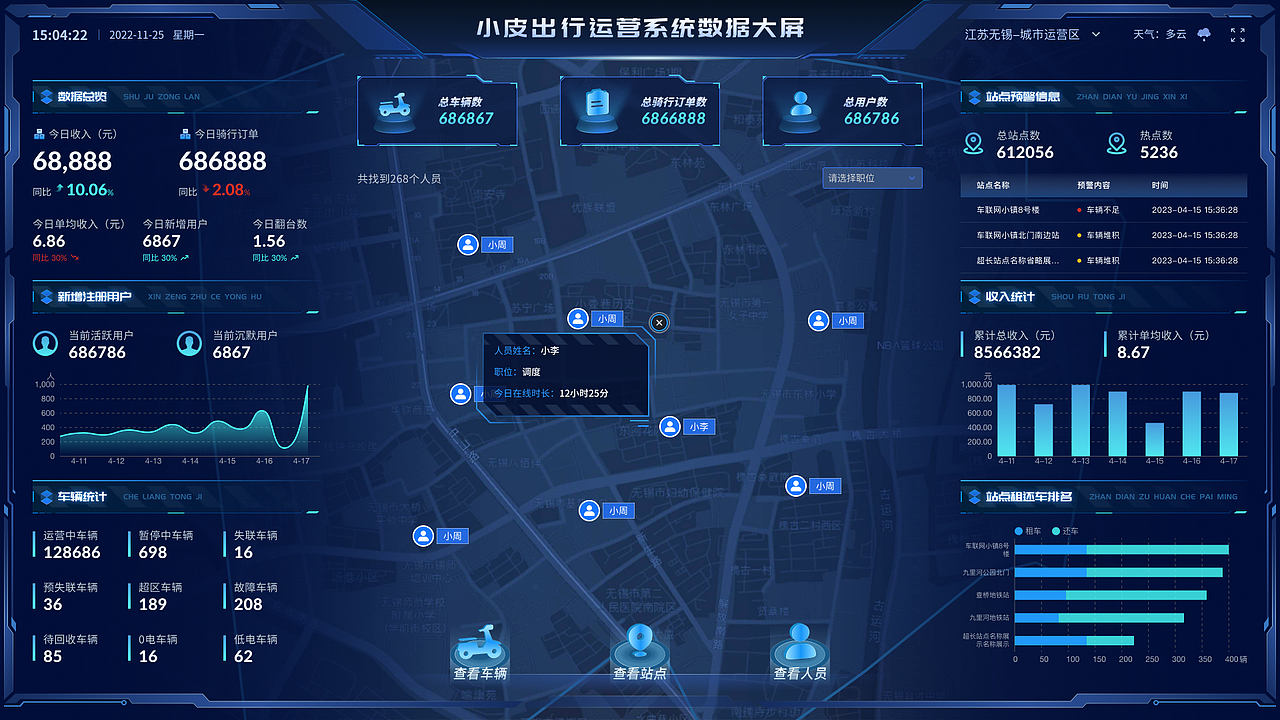
Task: Select the 小李 avatar marker on map
Action: (671, 426)
